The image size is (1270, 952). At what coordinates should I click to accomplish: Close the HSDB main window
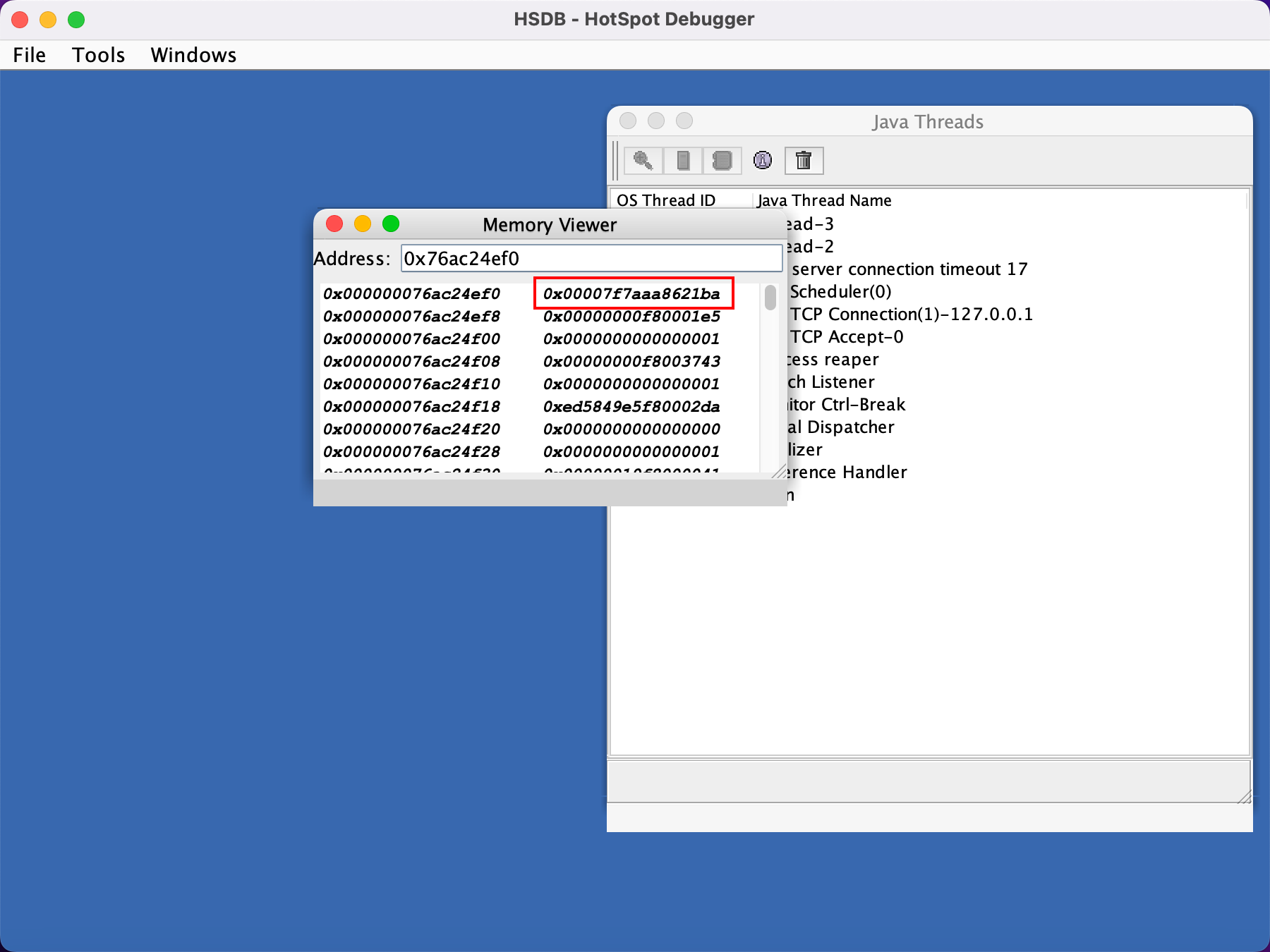(20, 20)
